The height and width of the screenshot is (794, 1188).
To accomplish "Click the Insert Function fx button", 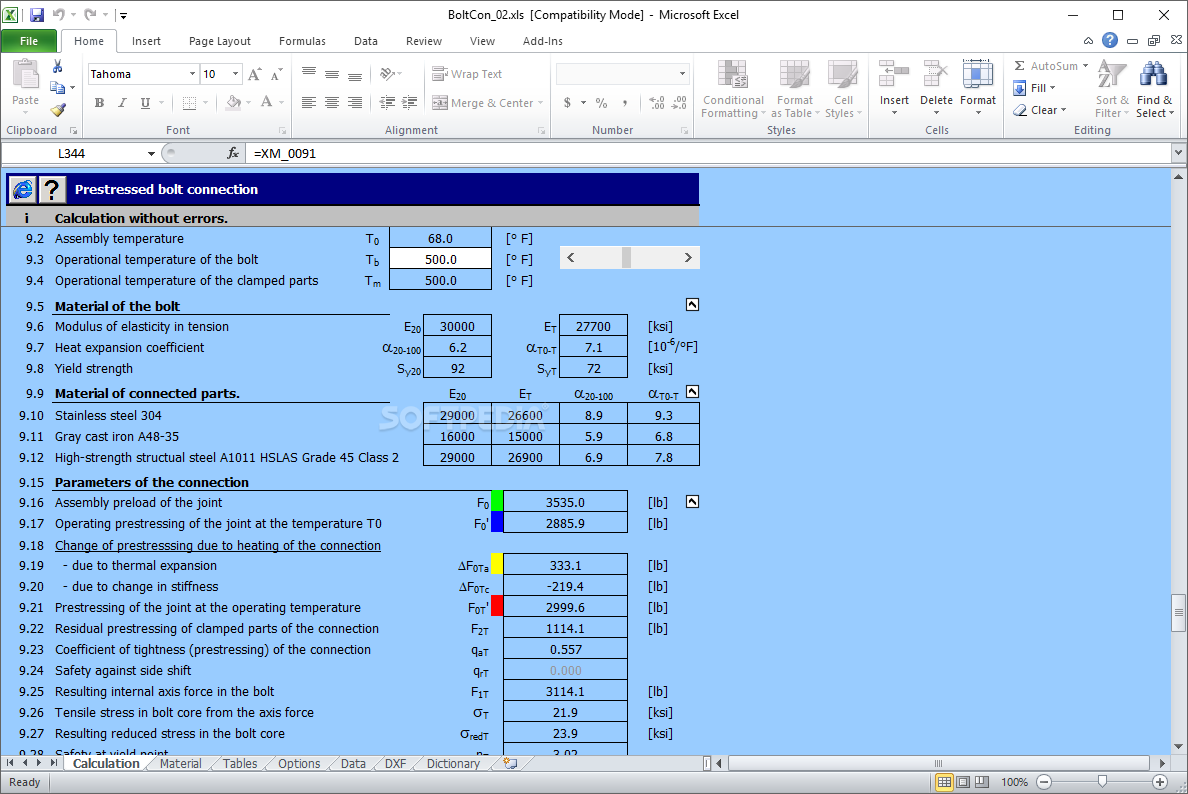I will click(x=233, y=154).
